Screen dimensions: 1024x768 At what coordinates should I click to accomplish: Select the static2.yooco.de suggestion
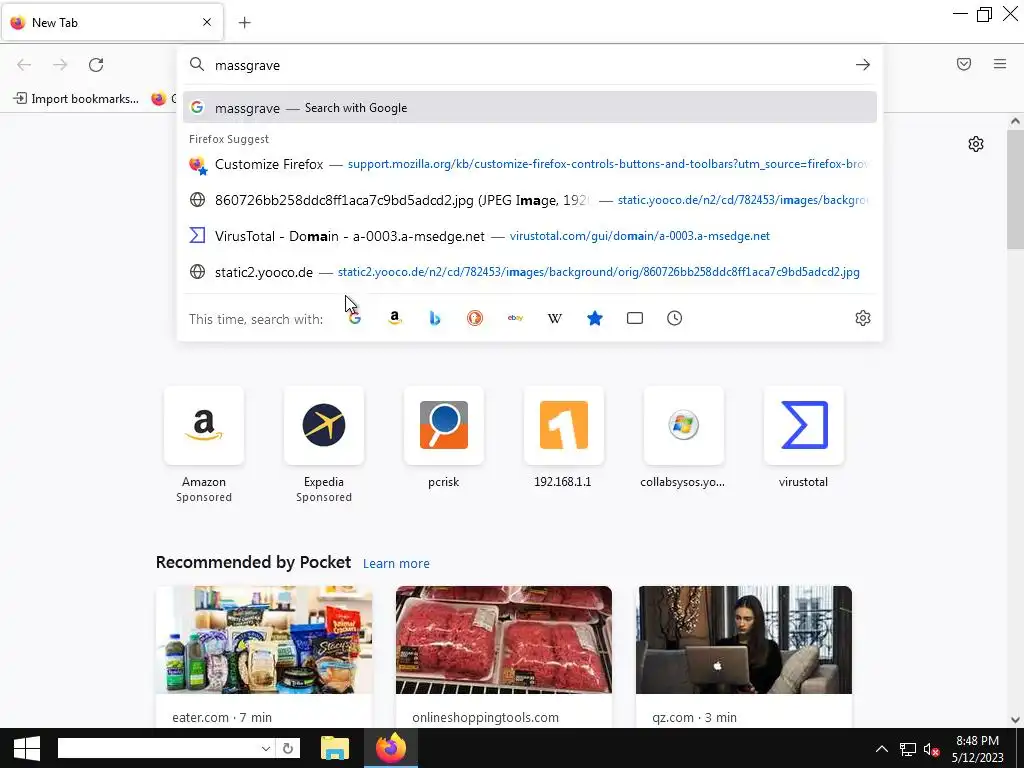tap(530, 272)
